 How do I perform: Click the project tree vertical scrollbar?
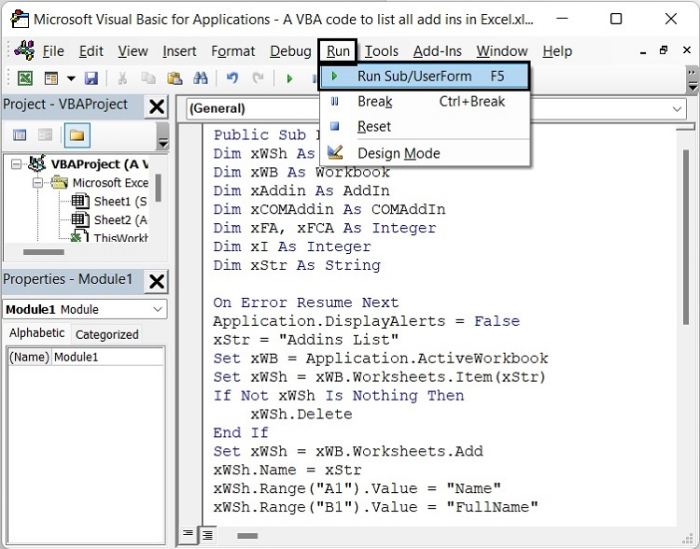158,188
